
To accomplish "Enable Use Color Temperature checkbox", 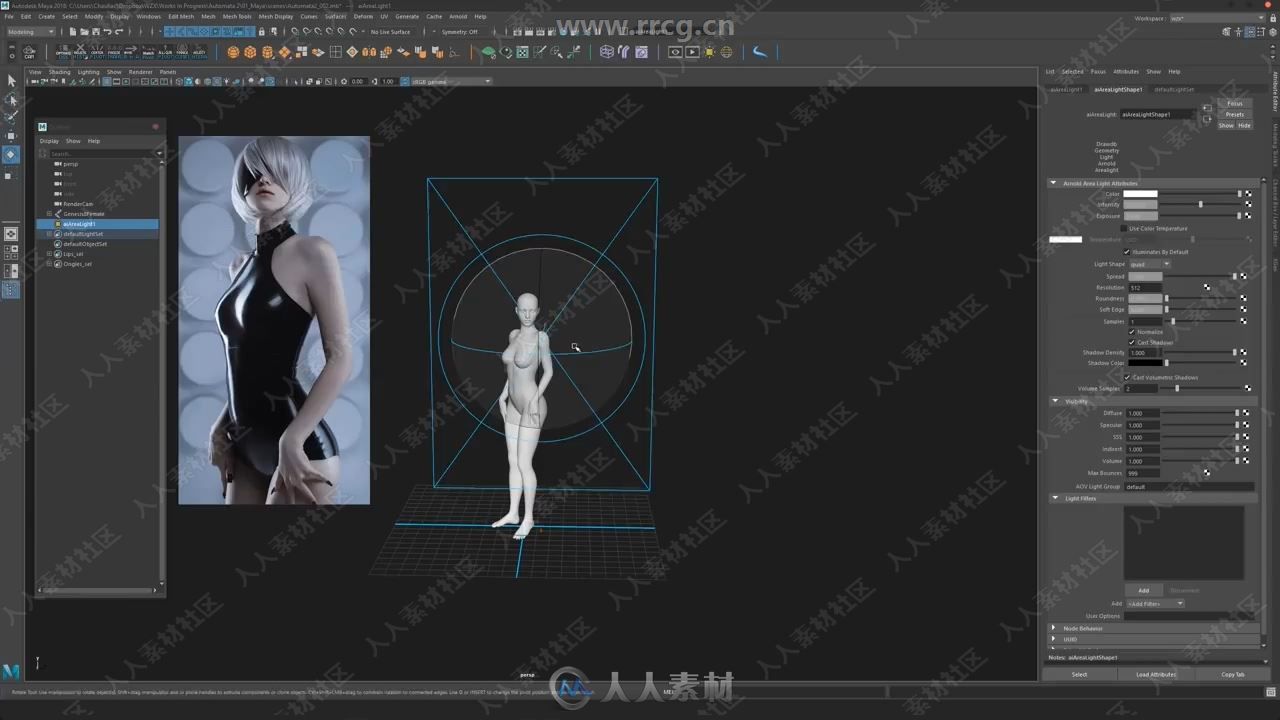I will 1124,229.
